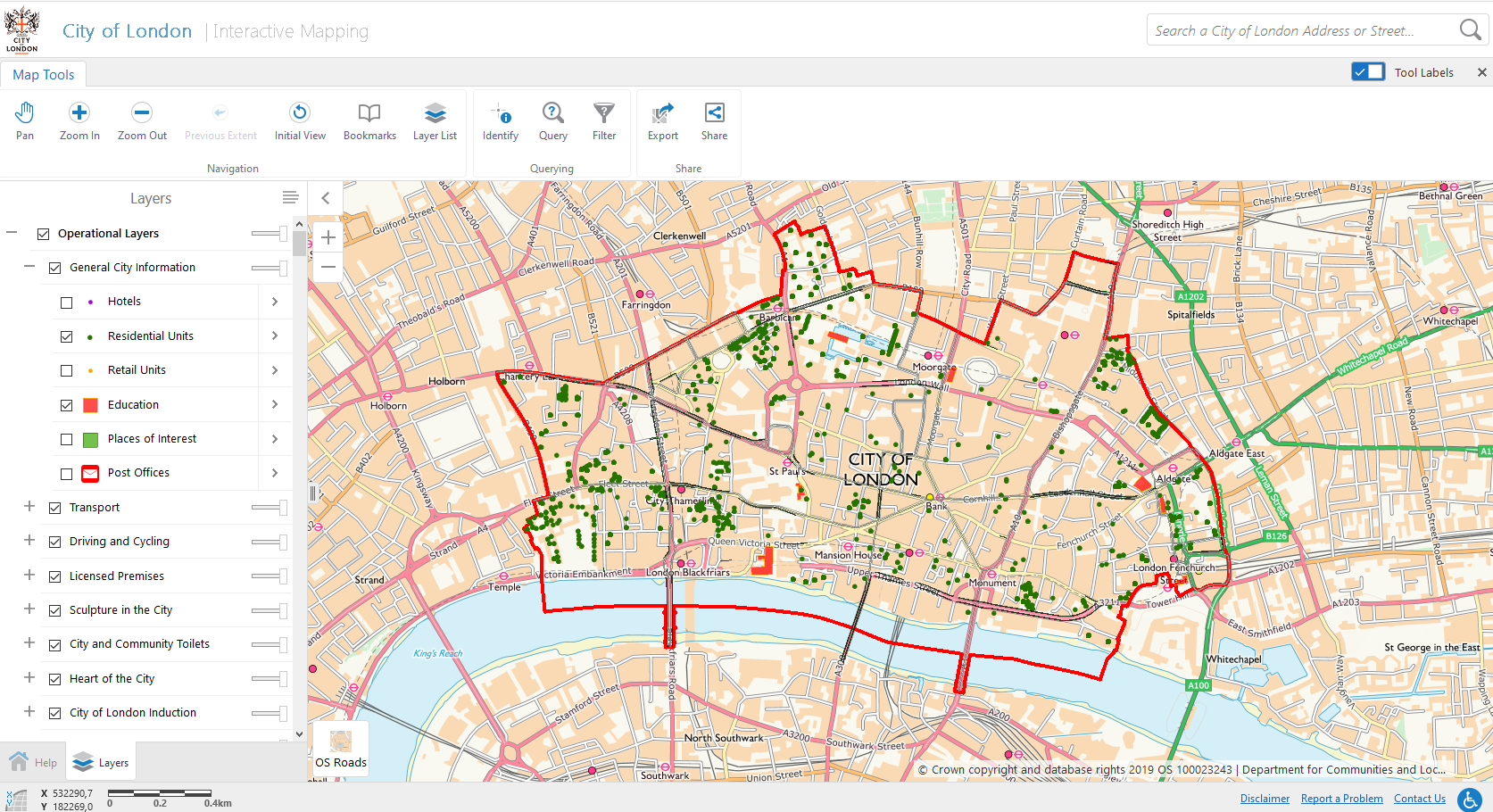
Task: Open the Share tool
Action: (x=713, y=120)
